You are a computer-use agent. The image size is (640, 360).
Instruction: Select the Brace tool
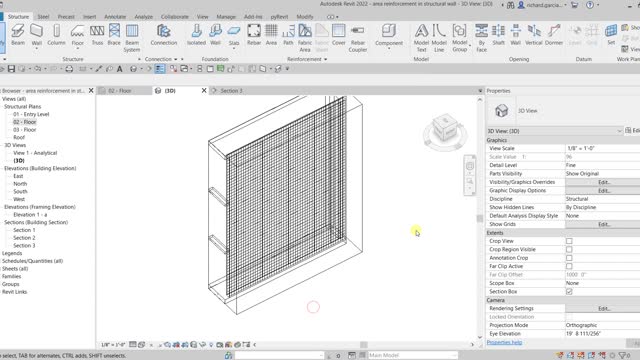pos(114,35)
